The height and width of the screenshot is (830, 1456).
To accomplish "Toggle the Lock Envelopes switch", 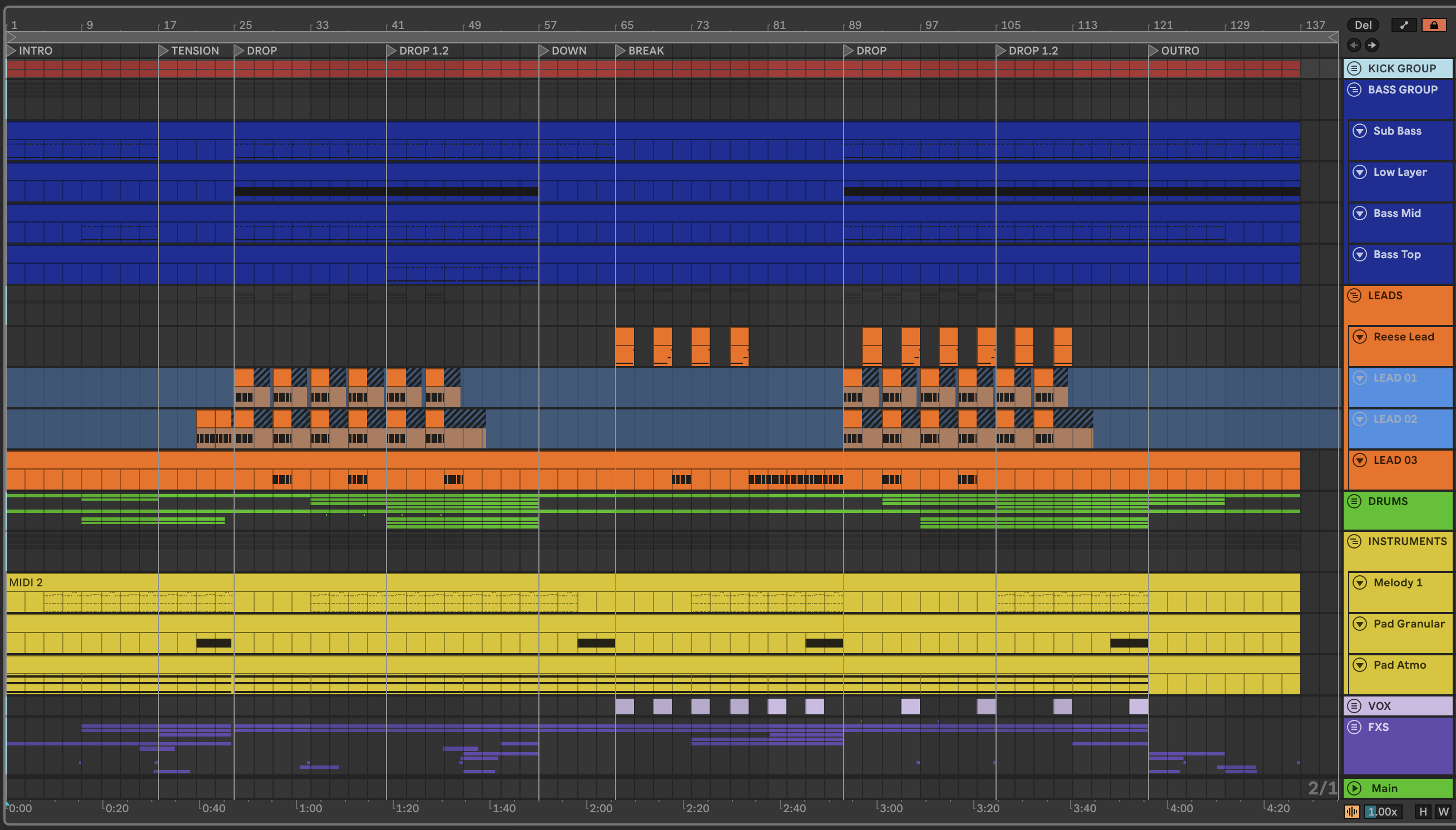I will 1434,25.
